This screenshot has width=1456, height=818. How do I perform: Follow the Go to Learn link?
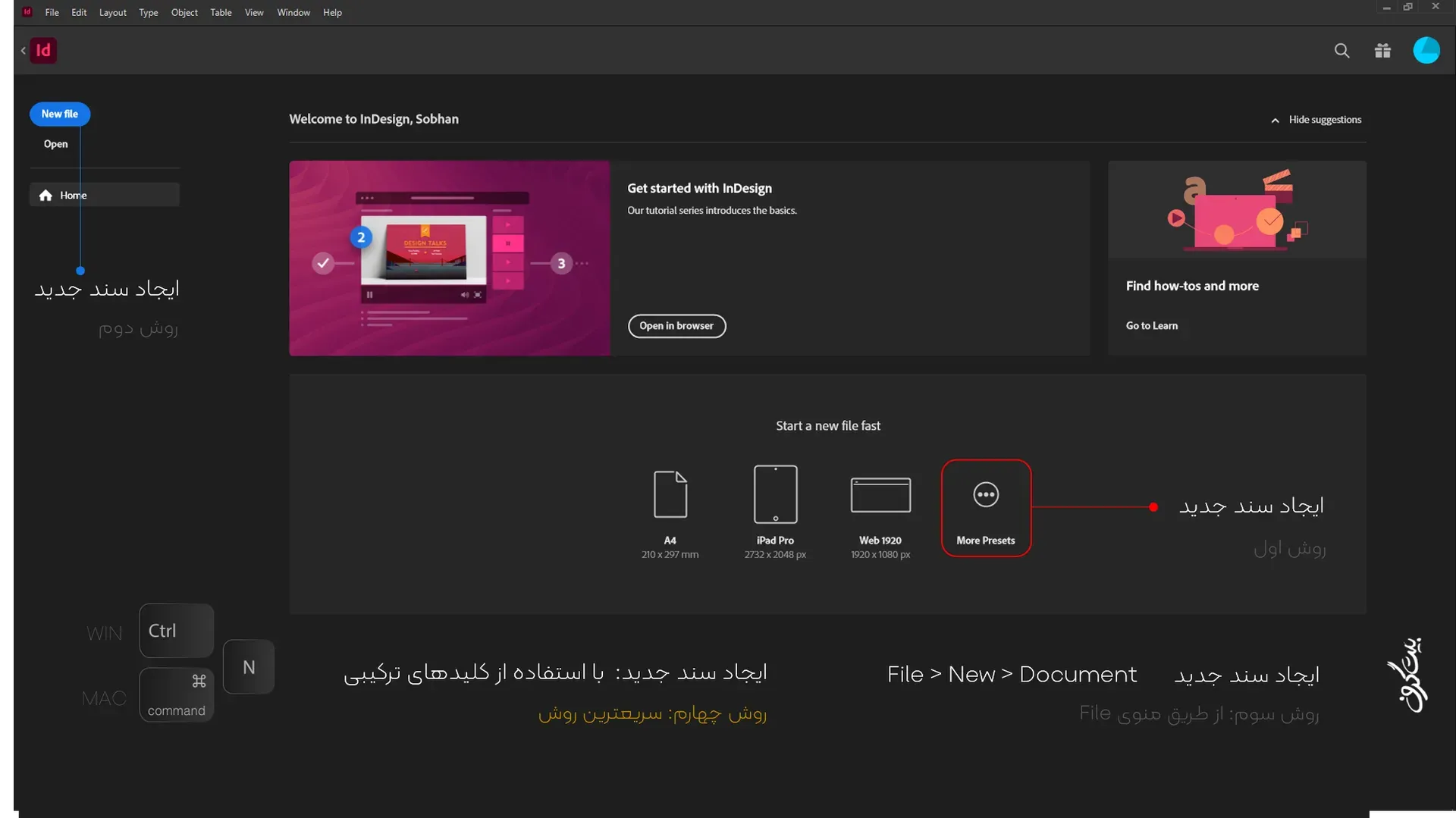1151,326
